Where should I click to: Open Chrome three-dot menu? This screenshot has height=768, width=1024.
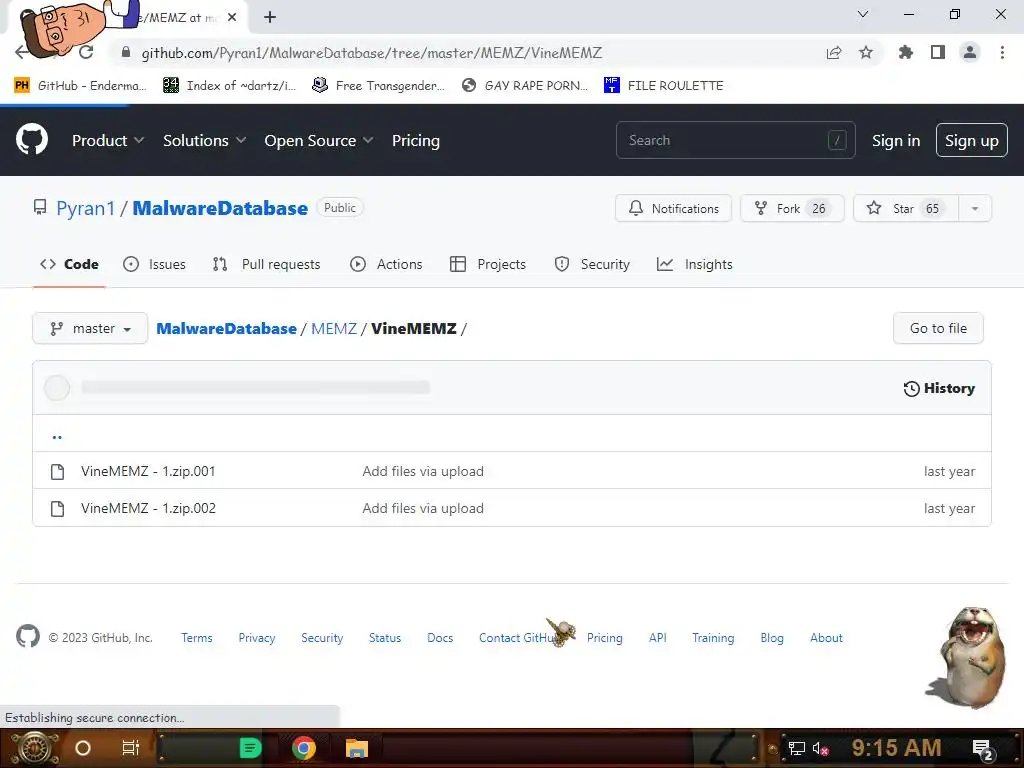pyautogui.click(x=1002, y=53)
